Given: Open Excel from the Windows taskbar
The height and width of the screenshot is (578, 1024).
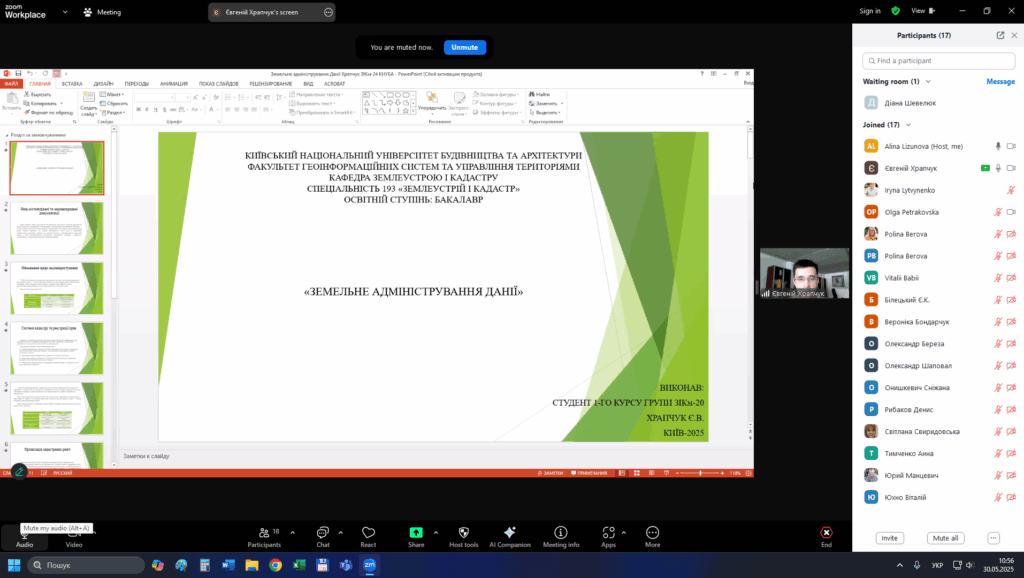Looking at the screenshot, I should click(298, 565).
